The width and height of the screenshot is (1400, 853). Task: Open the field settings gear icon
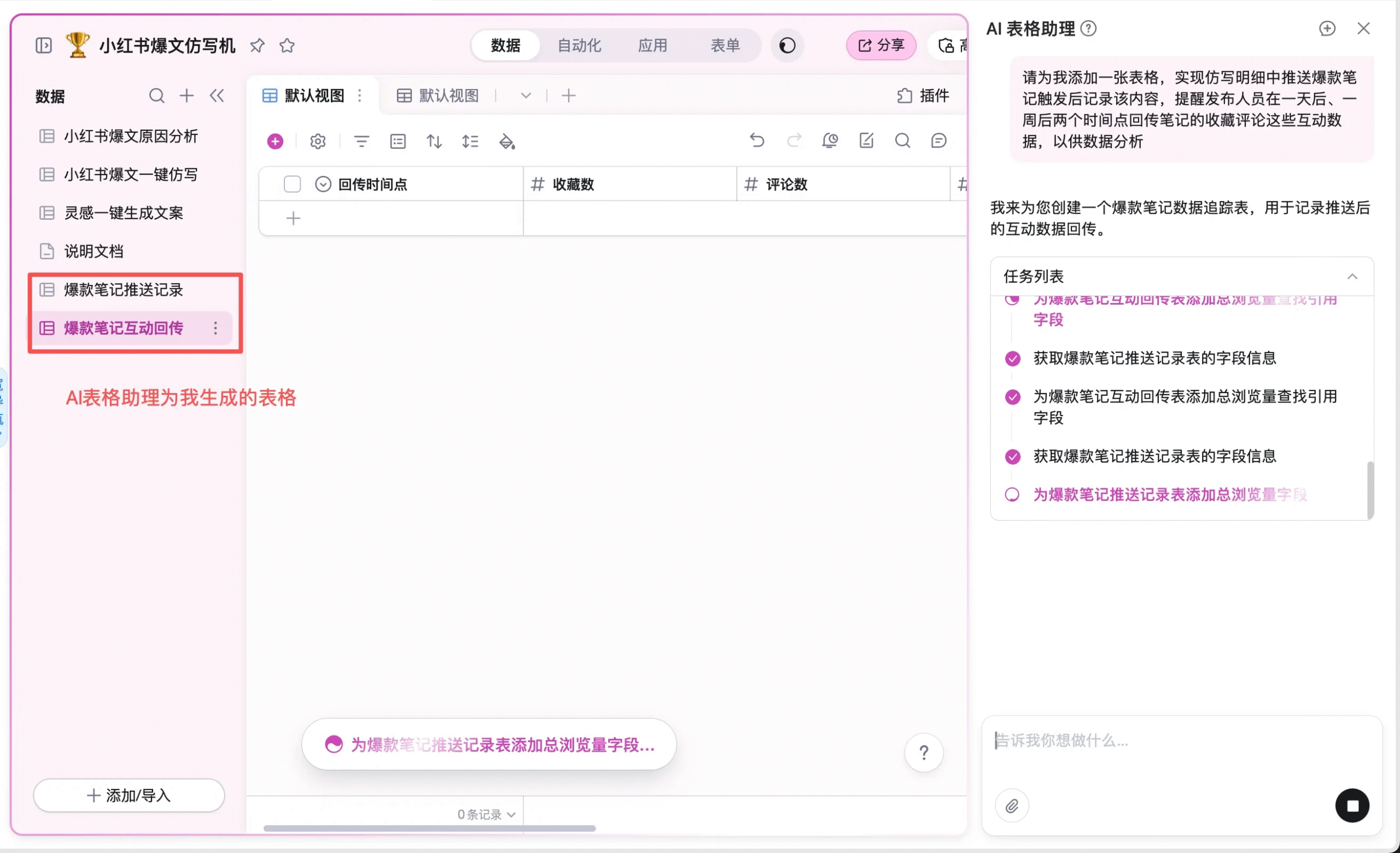coord(318,141)
